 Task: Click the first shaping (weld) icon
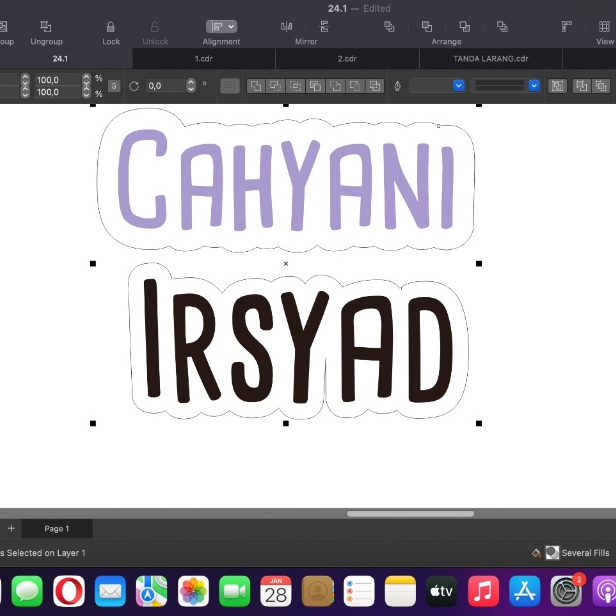pyautogui.click(x=255, y=86)
